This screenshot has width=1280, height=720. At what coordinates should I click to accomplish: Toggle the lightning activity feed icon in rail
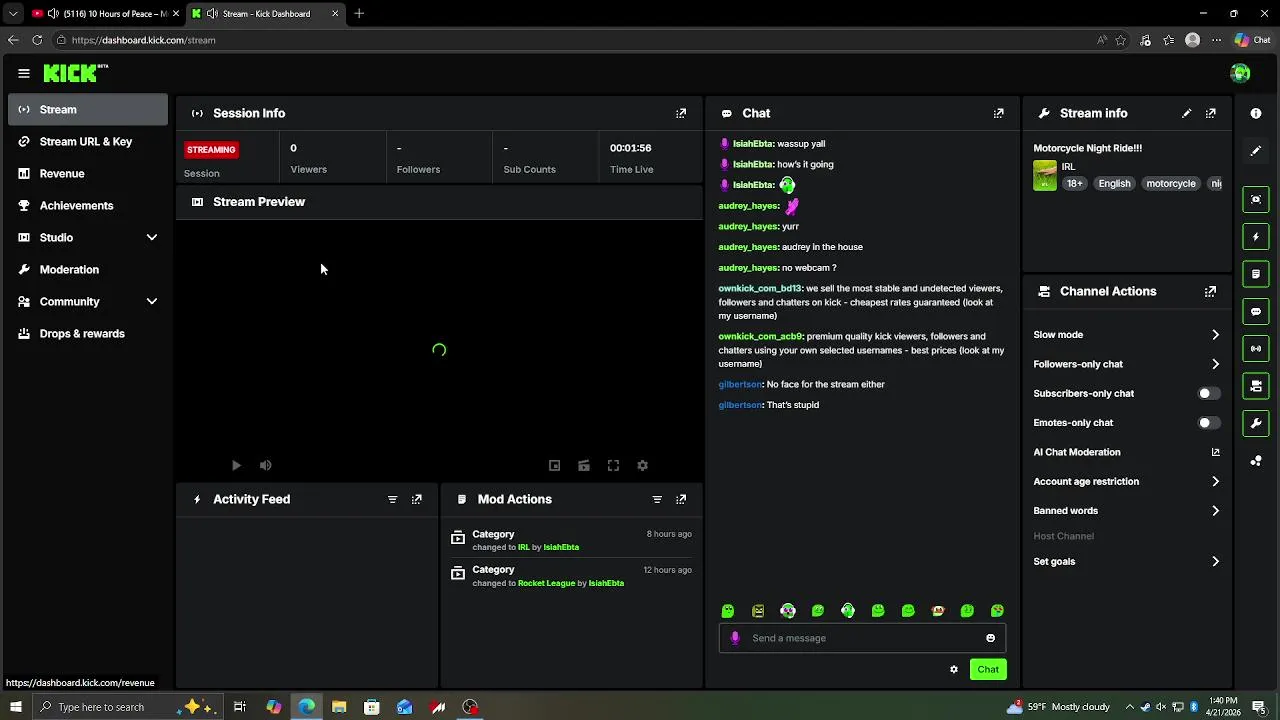coord(1256,237)
